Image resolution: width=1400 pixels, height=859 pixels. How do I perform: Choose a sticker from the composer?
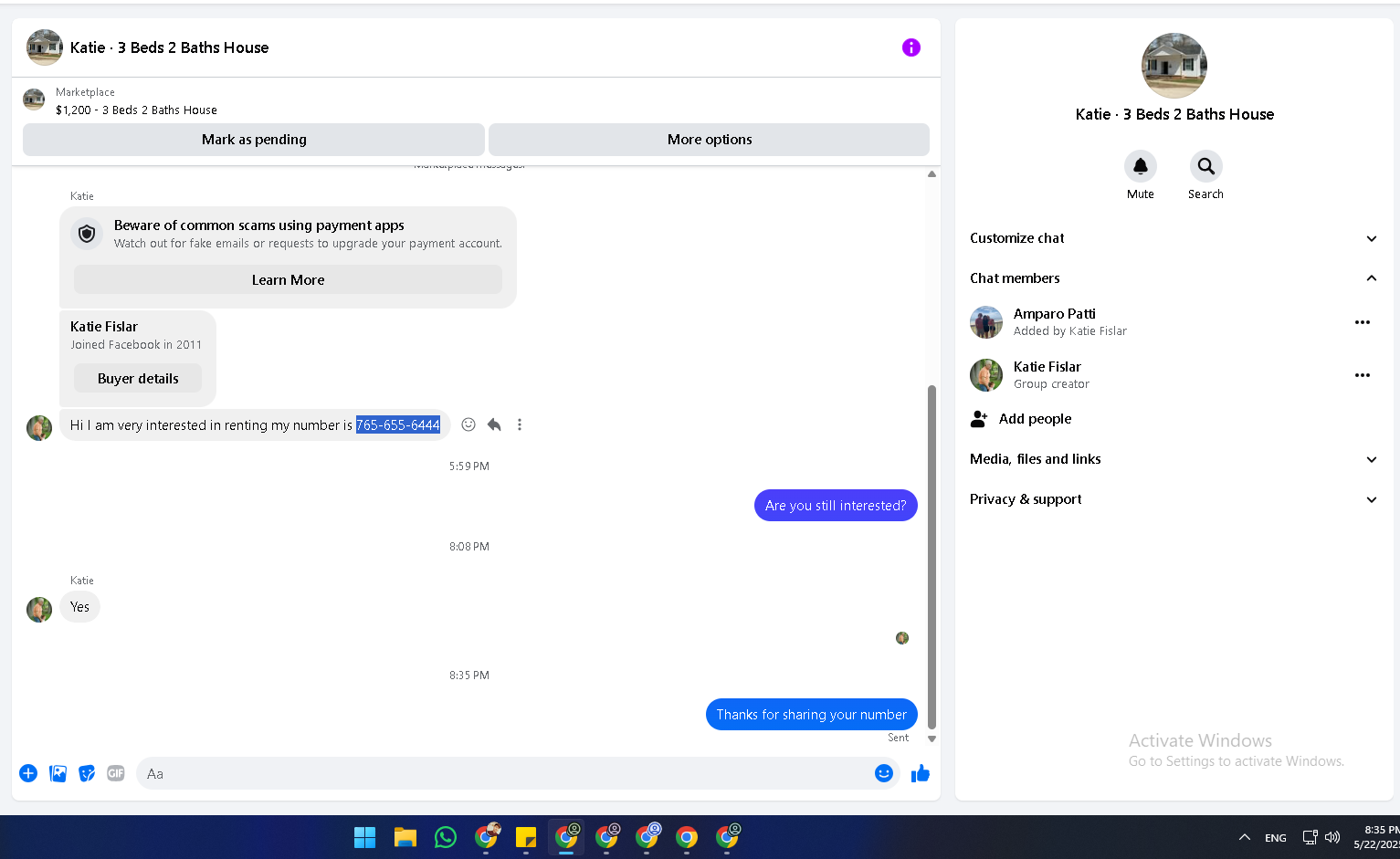coord(87,773)
